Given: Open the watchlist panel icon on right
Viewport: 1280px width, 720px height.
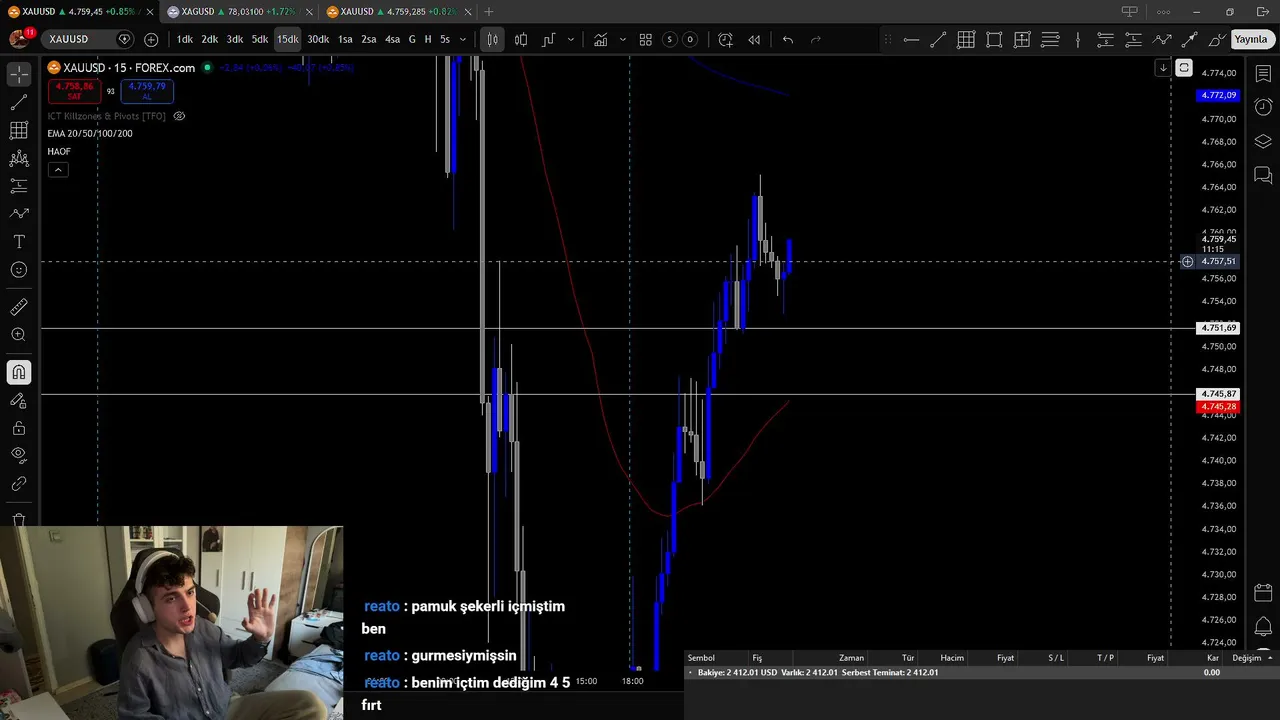Looking at the screenshot, I should click(x=1263, y=75).
